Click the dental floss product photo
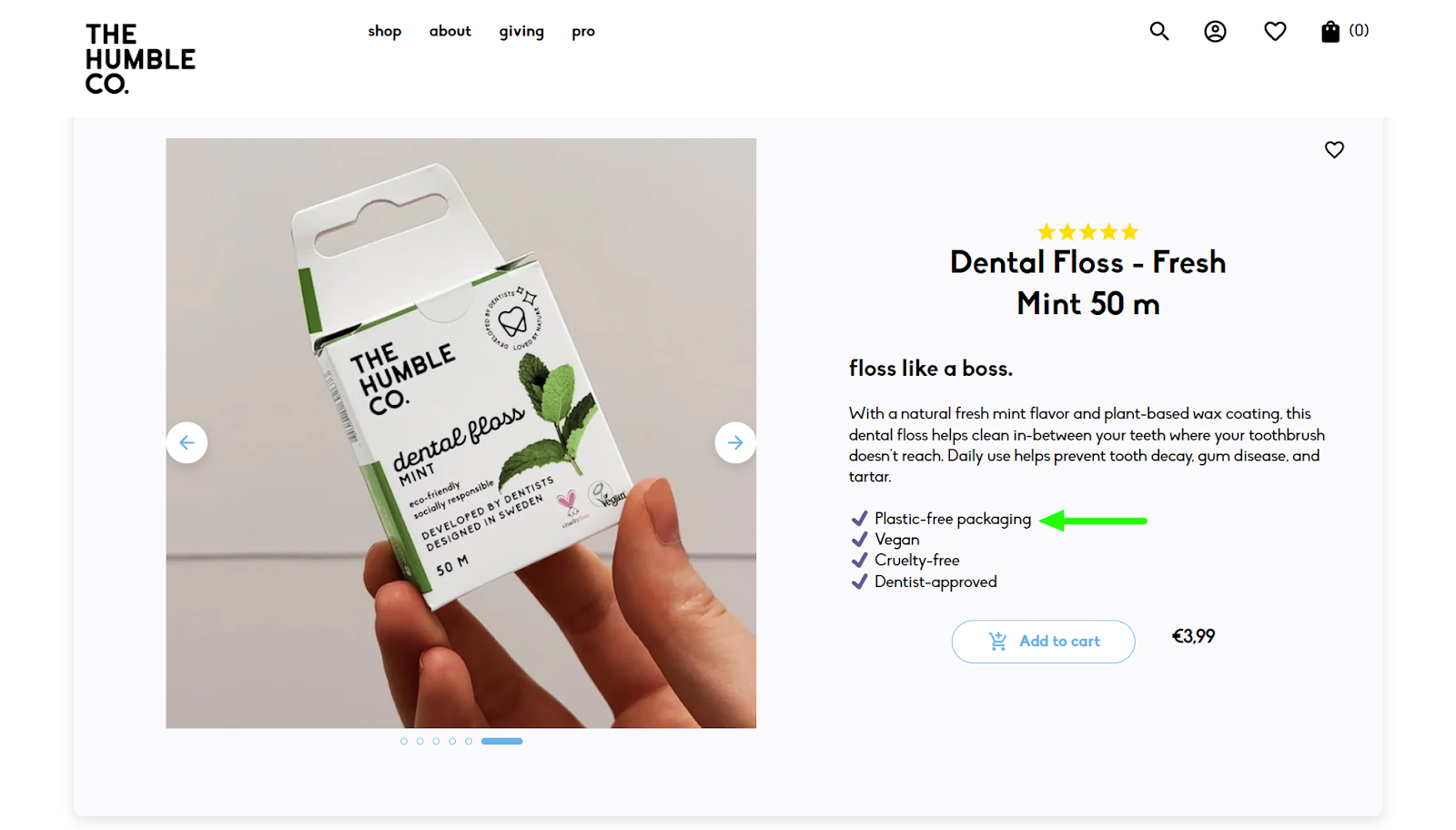The width and height of the screenshot is (1456, 830). 460,433
